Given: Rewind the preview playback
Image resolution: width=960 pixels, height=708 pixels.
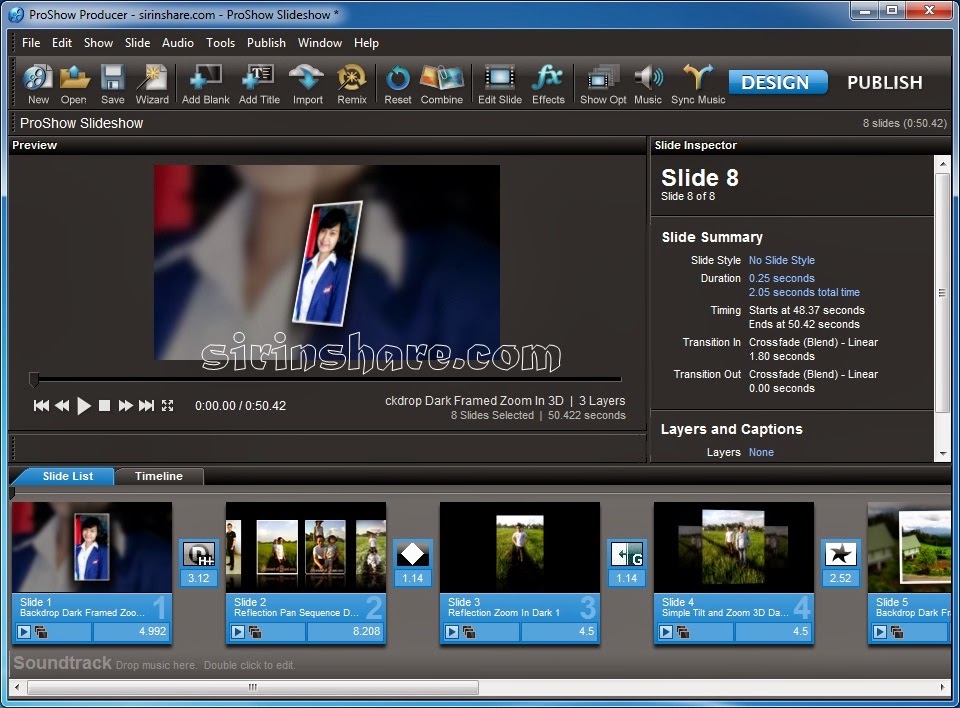Looking at the screenshot, I should pos(62,405).
